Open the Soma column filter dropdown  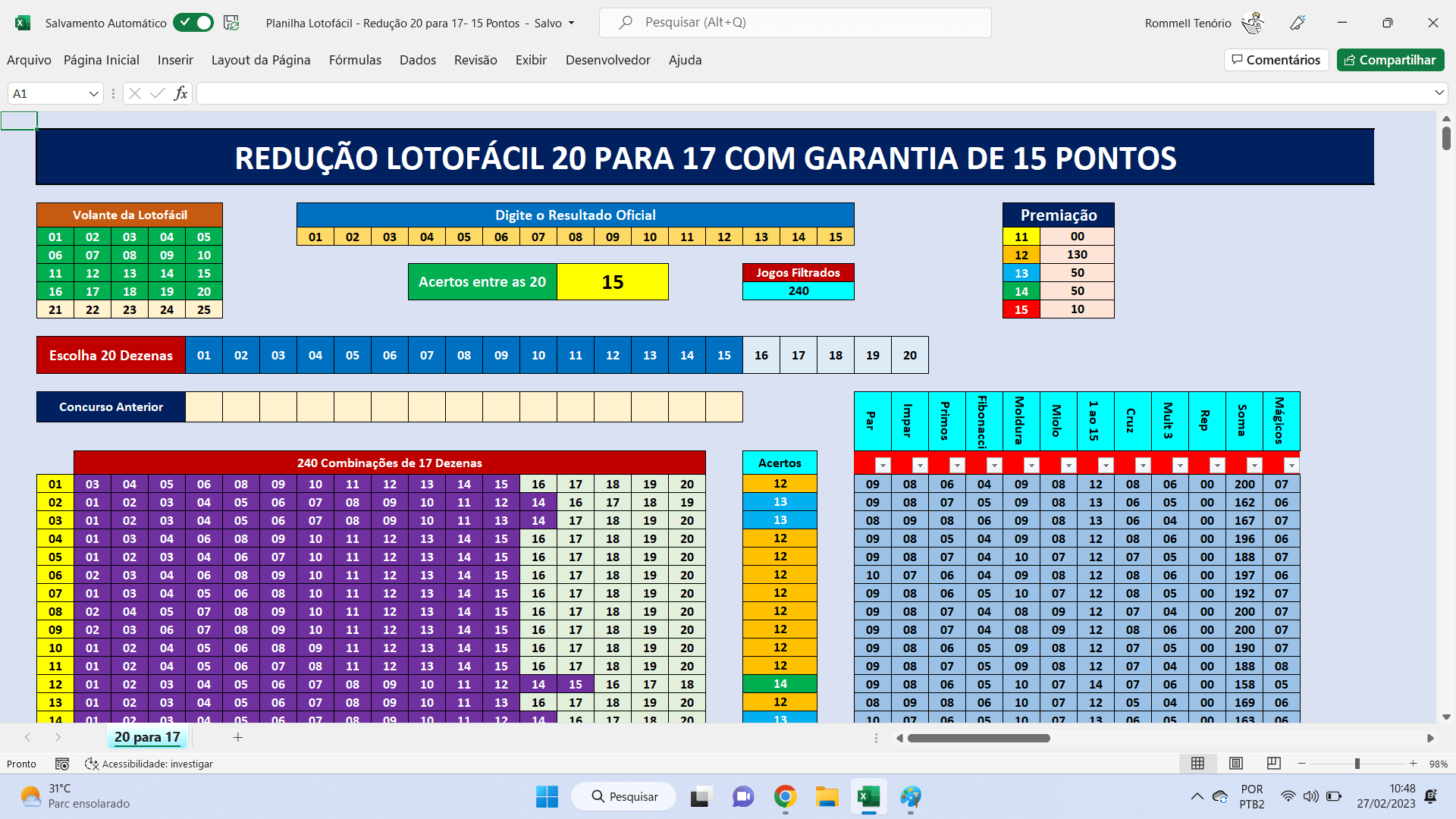[x=1254, y=465]
